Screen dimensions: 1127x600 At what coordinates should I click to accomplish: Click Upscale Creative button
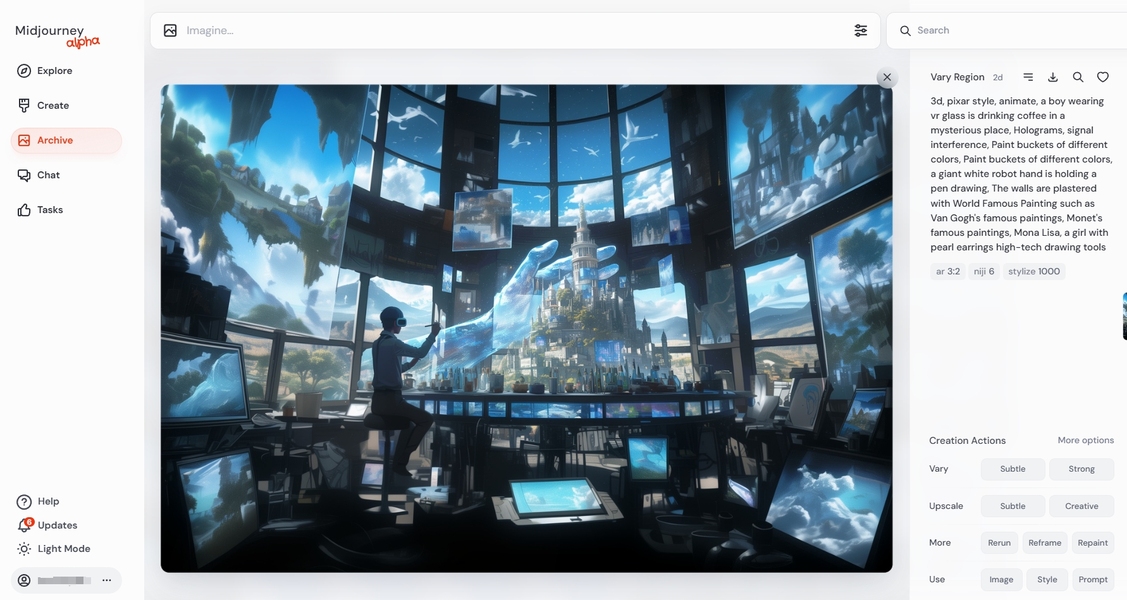coord(1081,506)
